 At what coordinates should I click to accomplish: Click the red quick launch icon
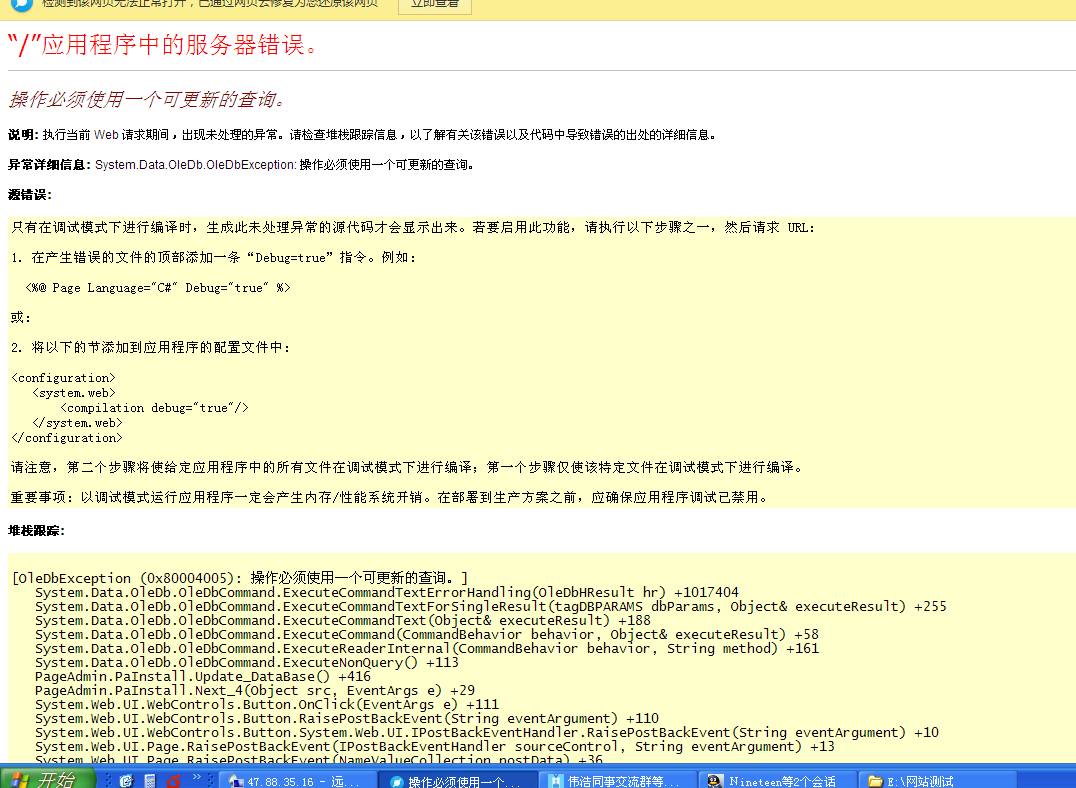point(173,780)
